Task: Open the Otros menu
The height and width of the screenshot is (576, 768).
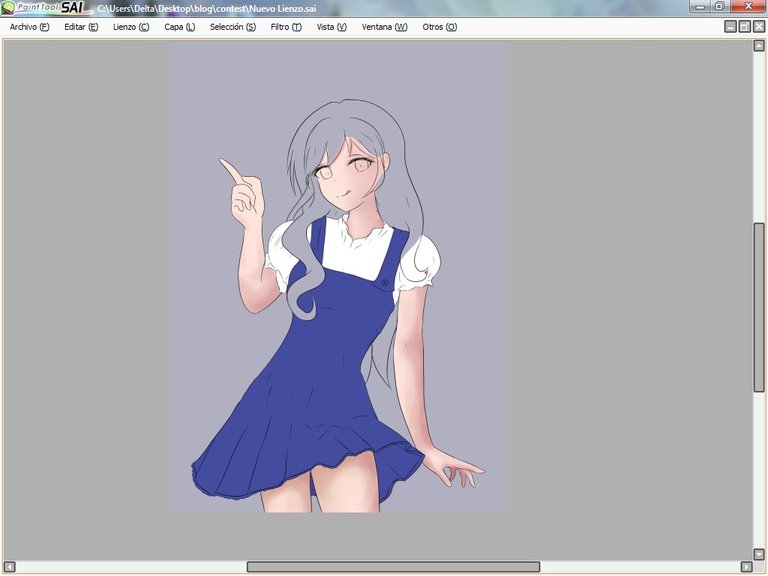Action: coord(440,27)
